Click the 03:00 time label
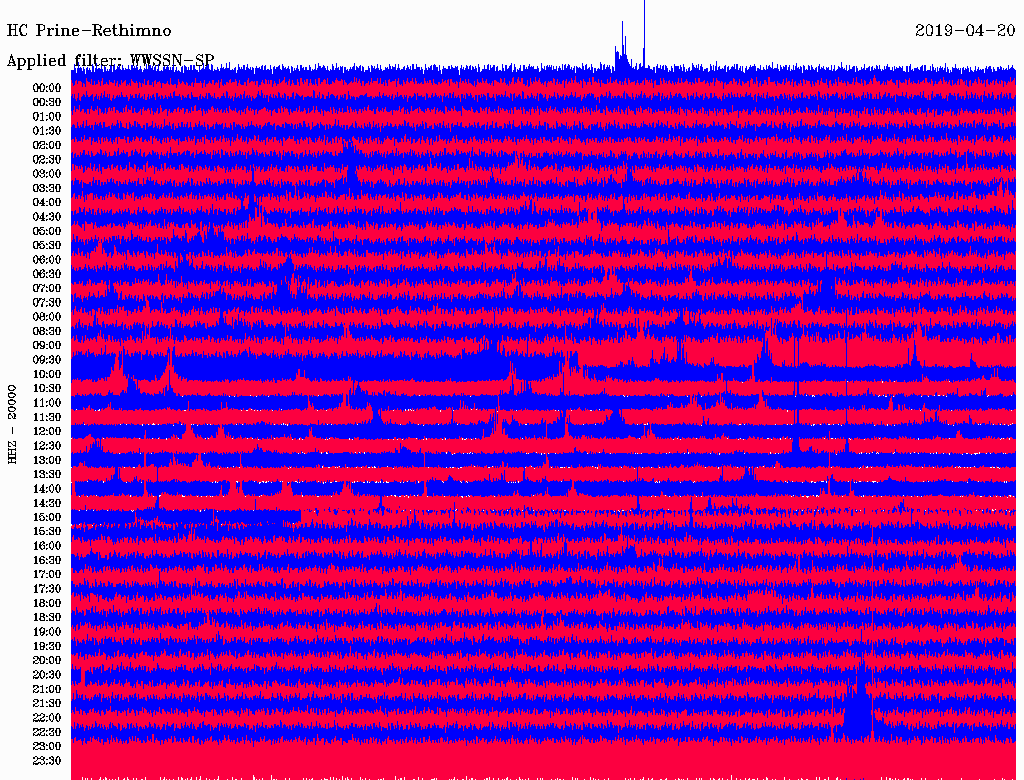 (47, 174)
